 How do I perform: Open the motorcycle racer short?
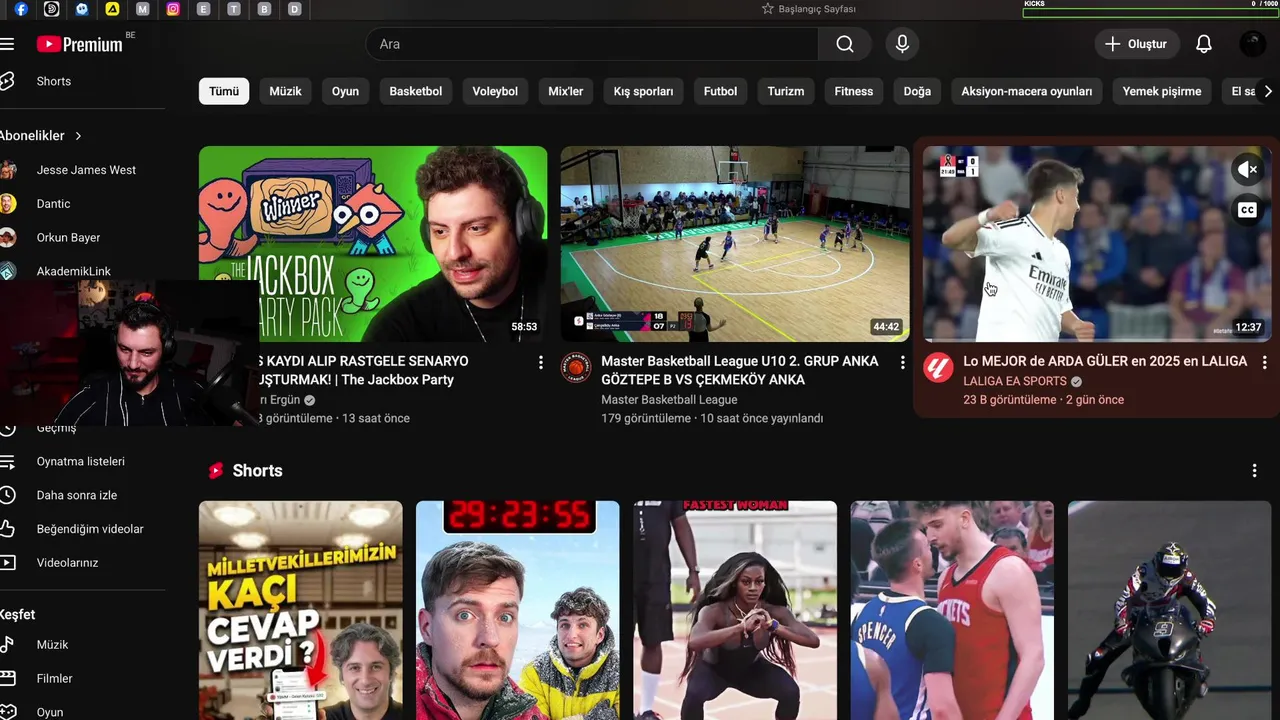click(x=1170, y=611)
